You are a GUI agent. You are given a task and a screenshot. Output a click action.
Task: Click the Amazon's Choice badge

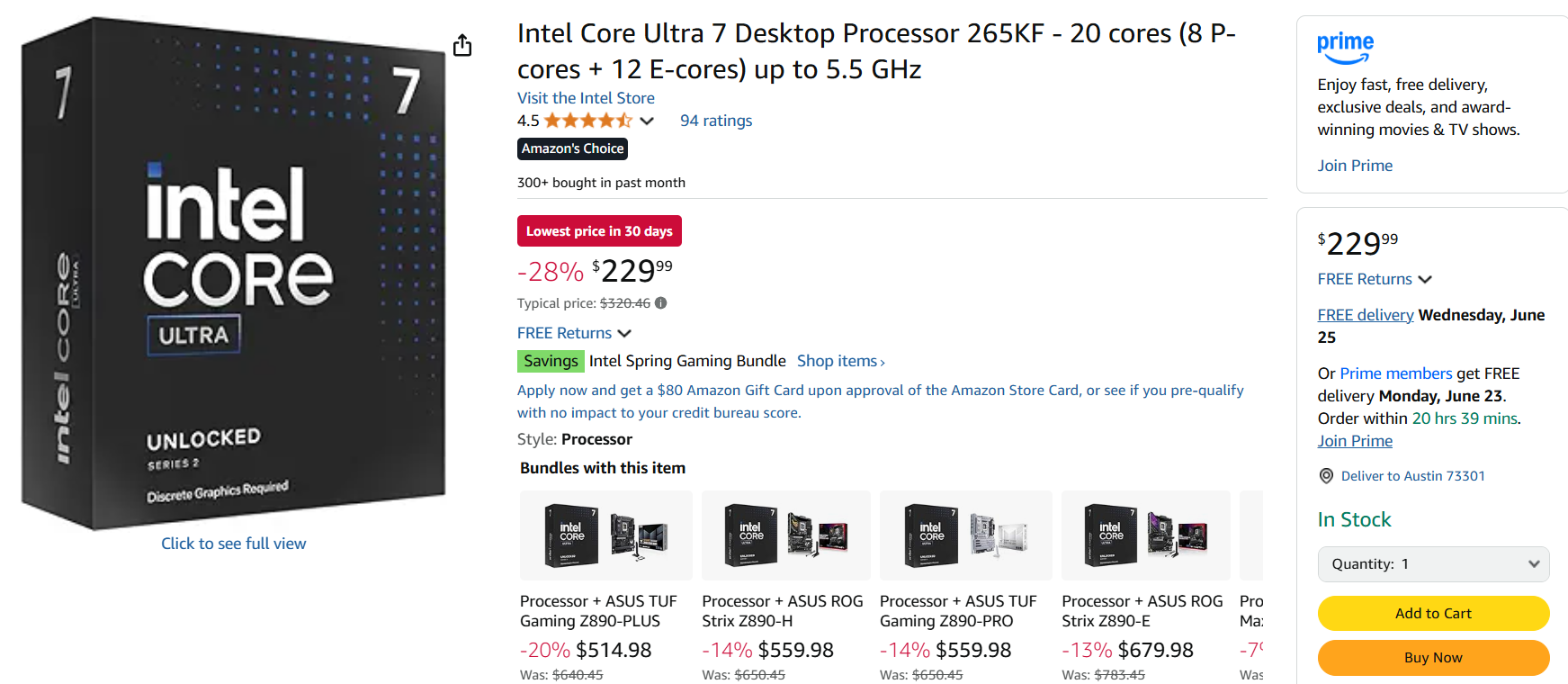(572, 148)
